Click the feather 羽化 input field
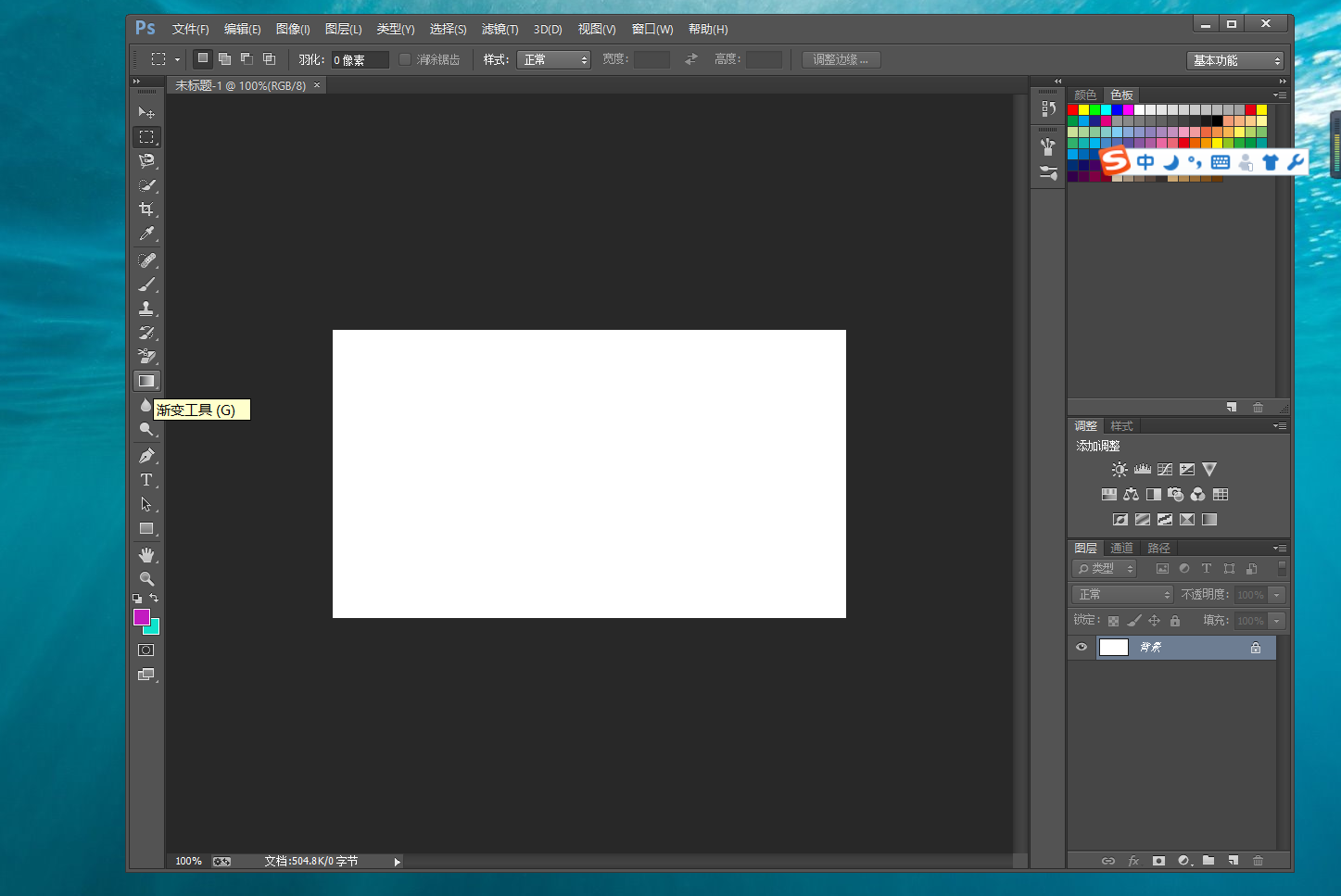Screen dimensions: 1341x896 click(x=360, y=60)
